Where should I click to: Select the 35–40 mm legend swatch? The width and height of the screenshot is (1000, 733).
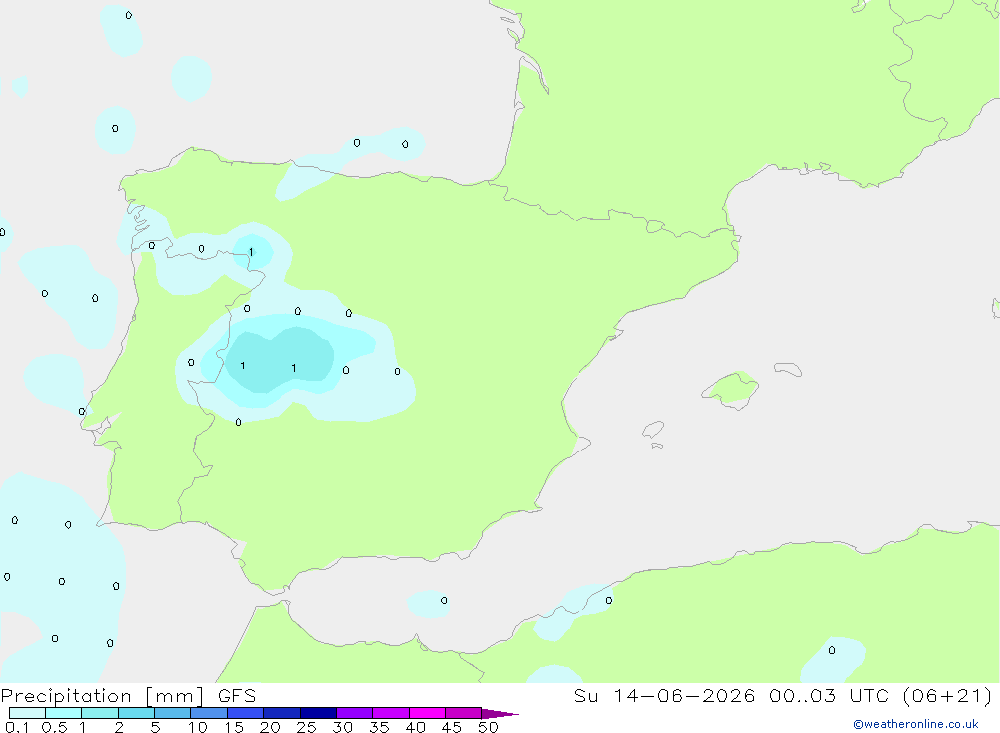click(391, 713)
